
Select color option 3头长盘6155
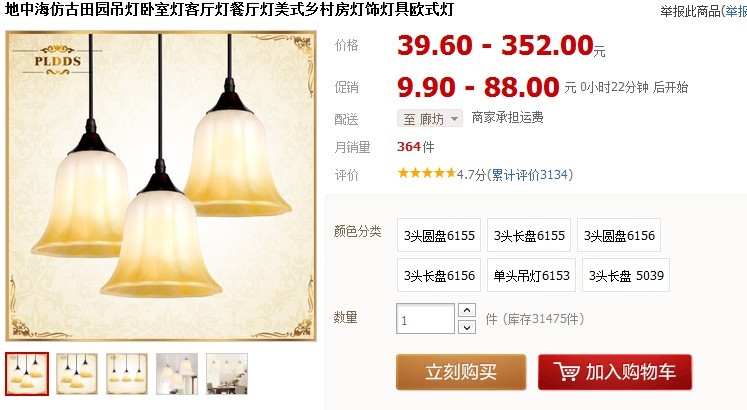point(529,235)
